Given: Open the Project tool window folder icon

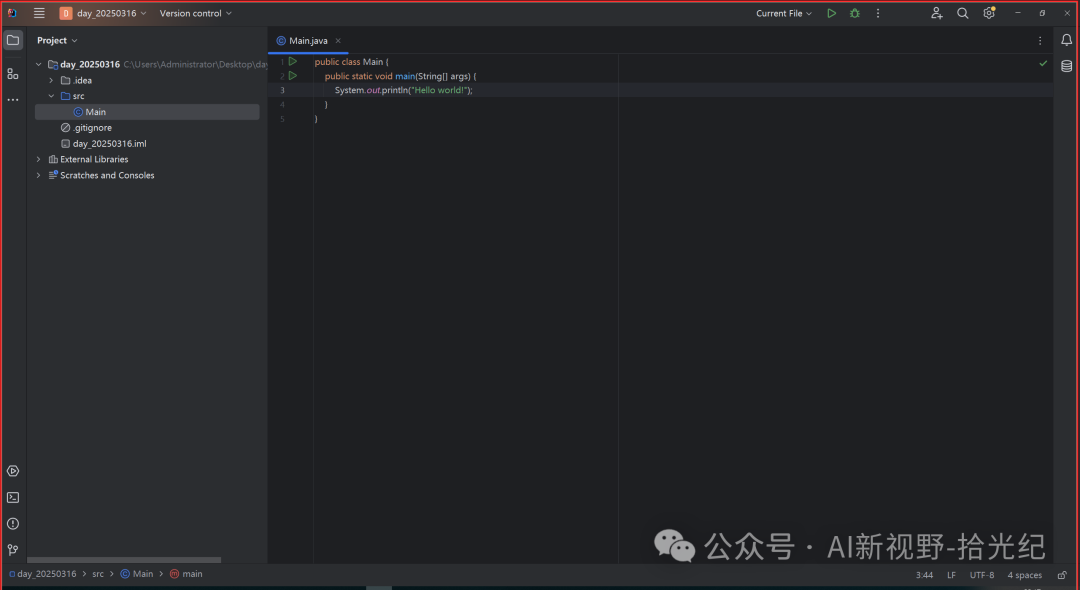Looking at the screenshot, I should 13,40.
